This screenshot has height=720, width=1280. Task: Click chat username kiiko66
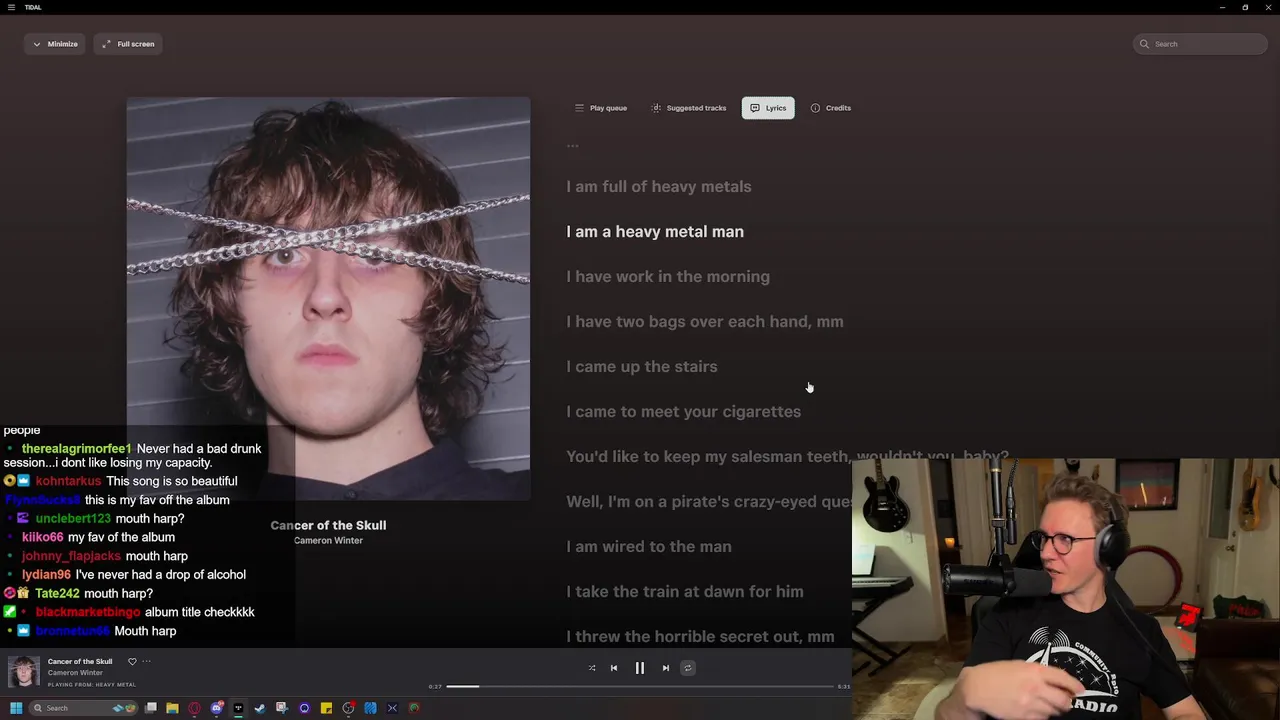pyautogui.click(x=42, y=537)
